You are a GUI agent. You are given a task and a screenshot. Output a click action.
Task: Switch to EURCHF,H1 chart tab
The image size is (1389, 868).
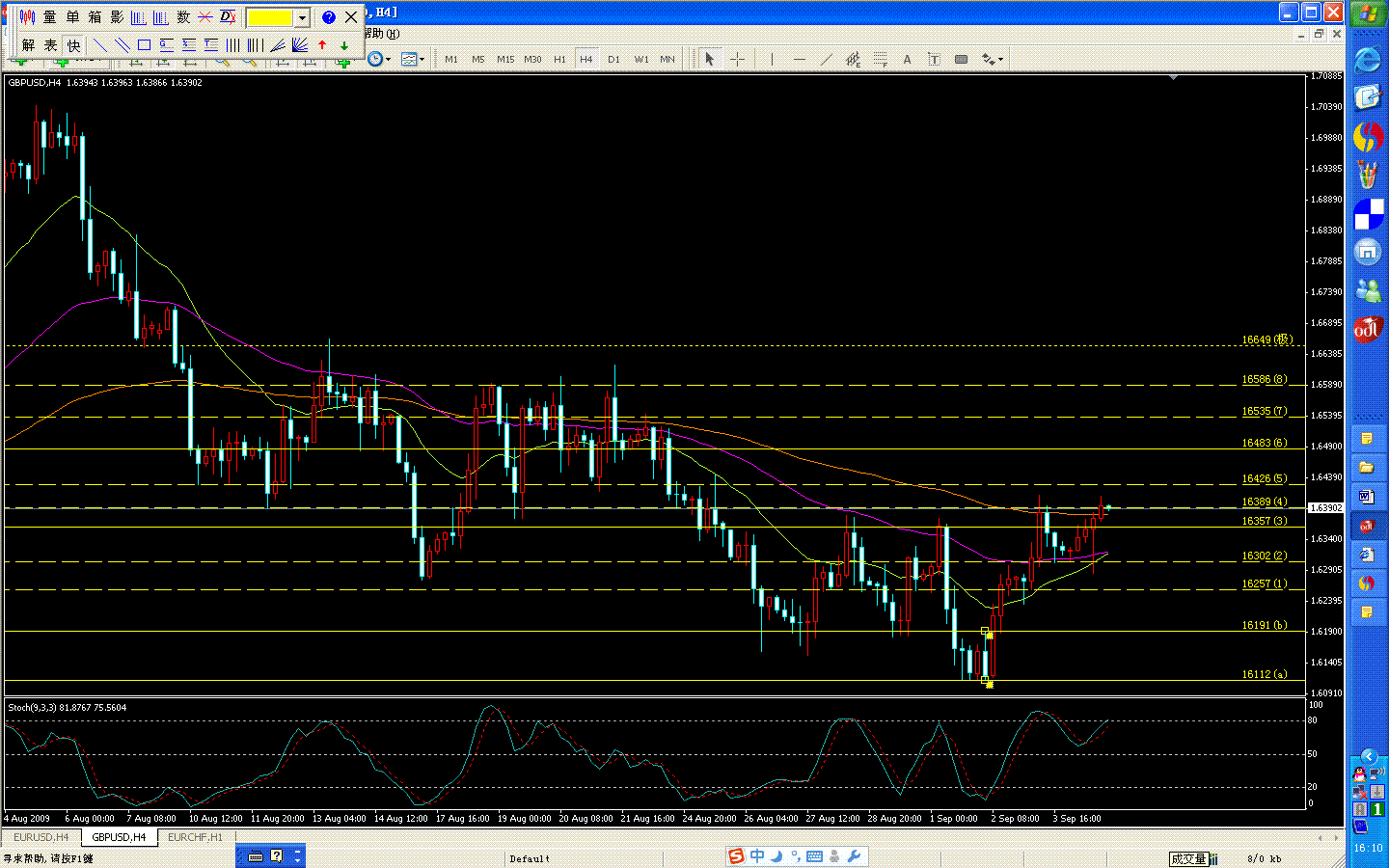tap(195, 837)
